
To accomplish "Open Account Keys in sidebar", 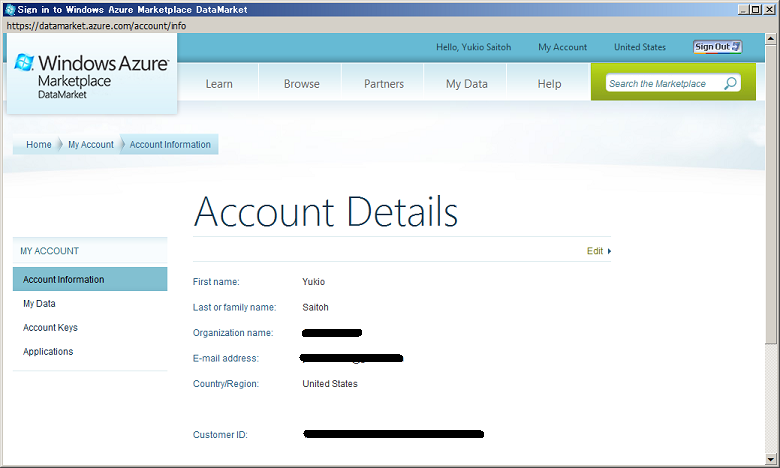I will 50,328.
